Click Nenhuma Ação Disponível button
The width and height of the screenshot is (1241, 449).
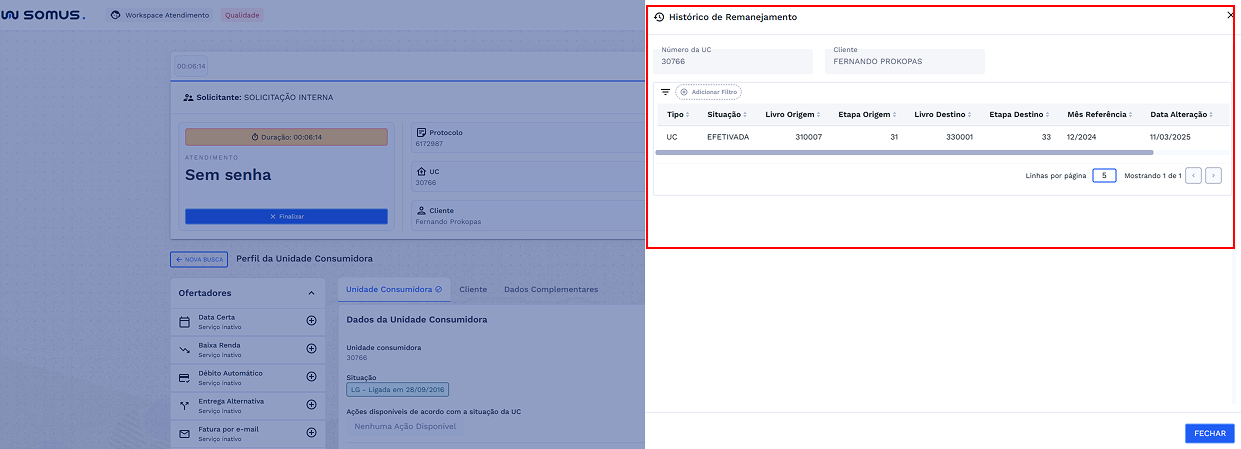(x=405, y=426)
